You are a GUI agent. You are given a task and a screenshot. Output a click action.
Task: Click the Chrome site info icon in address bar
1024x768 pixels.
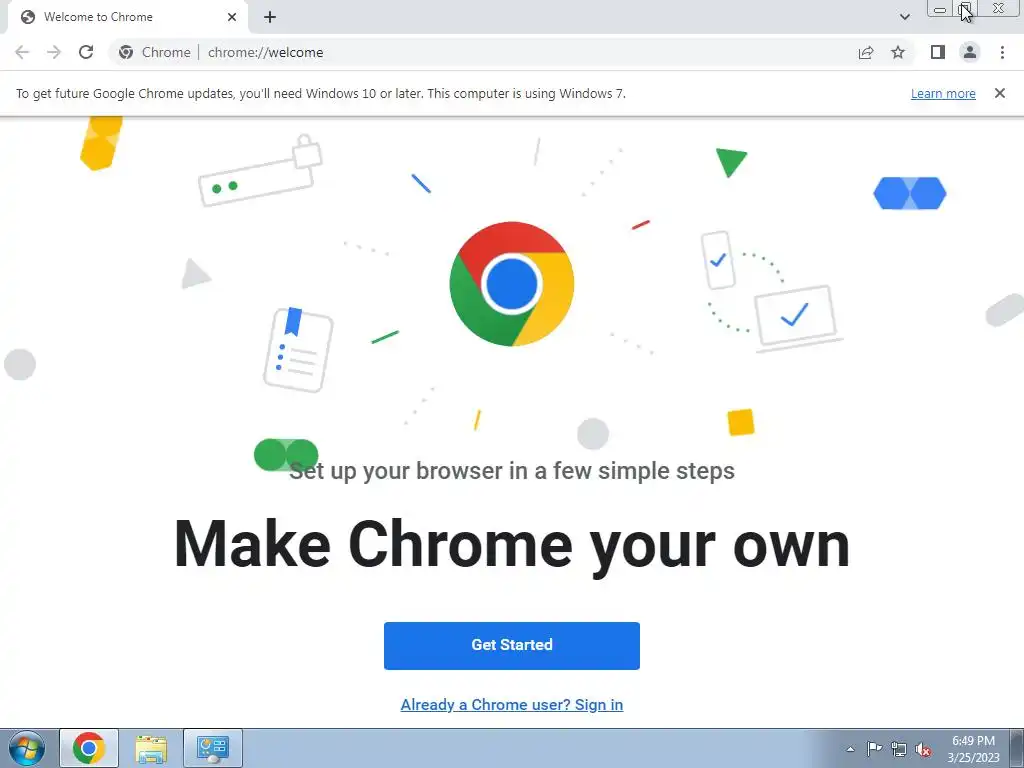click(x=126, y=52)
